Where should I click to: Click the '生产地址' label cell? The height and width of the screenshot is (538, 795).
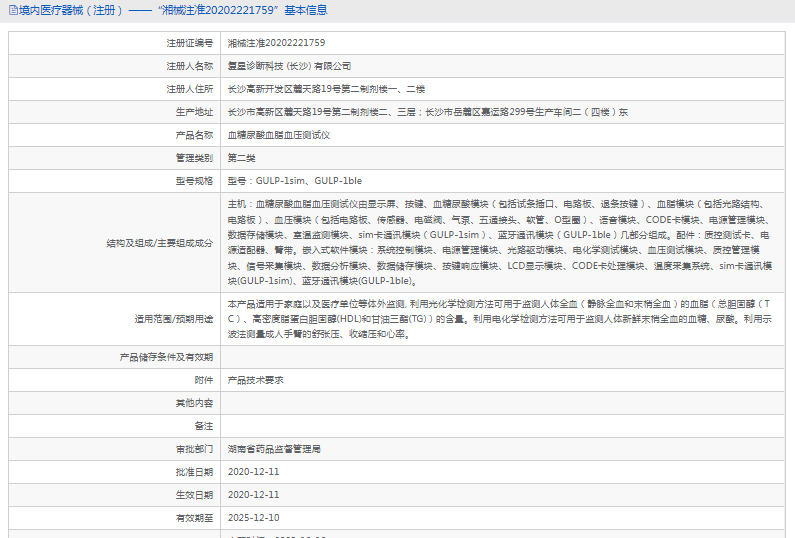pos(115,112)
